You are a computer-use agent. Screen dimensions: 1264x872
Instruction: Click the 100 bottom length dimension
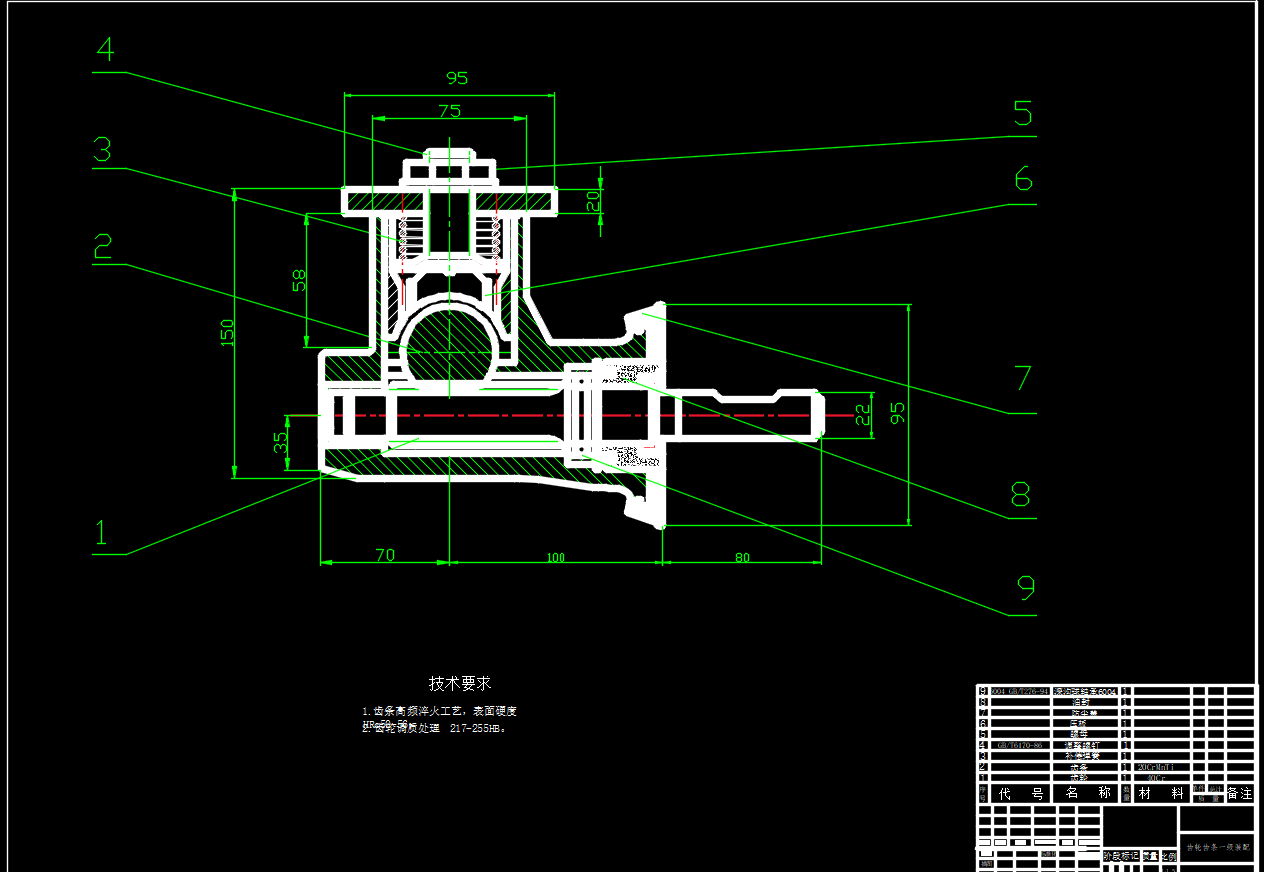click(x=556, y=558)
